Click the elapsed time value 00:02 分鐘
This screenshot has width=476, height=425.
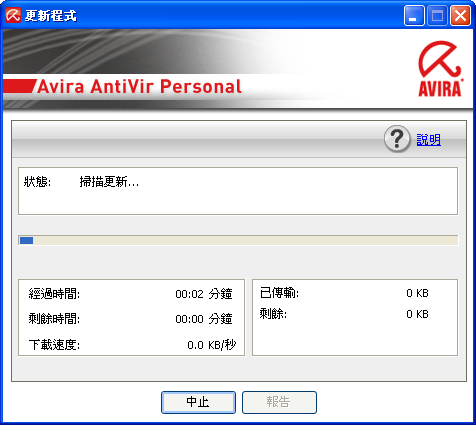click(x=204, y=294)
